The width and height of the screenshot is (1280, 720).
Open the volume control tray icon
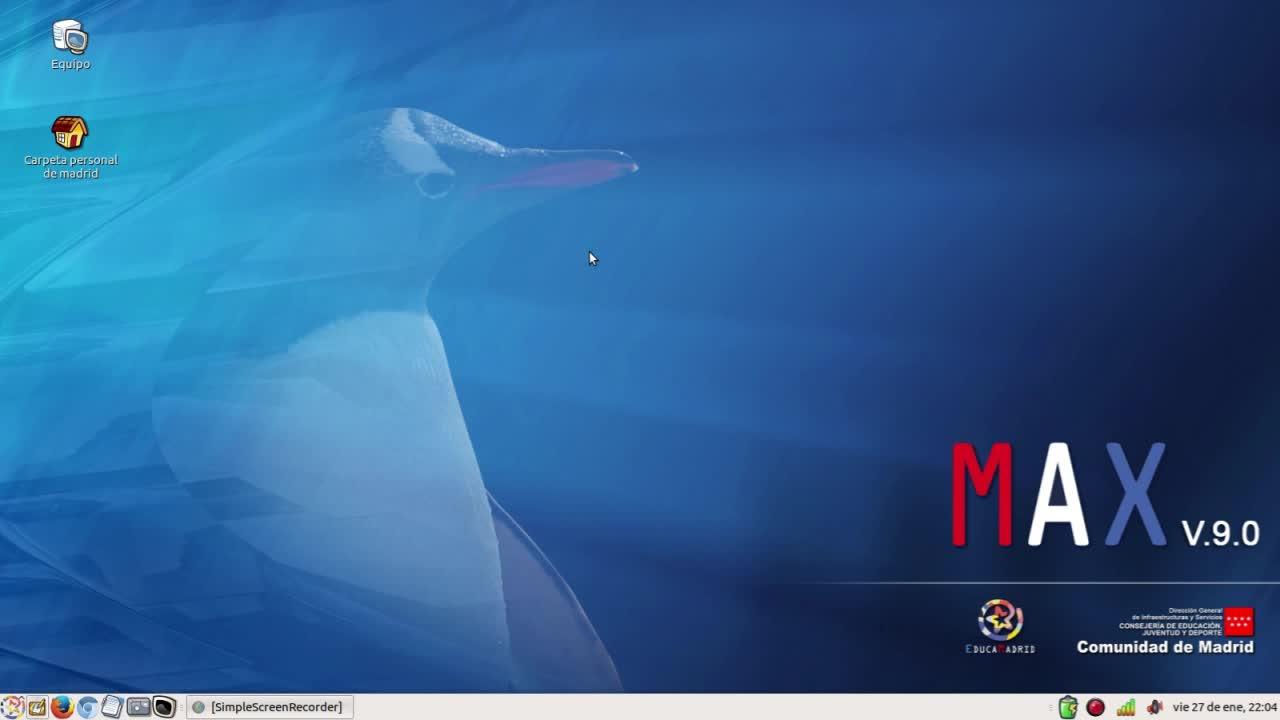[1154, 707]
